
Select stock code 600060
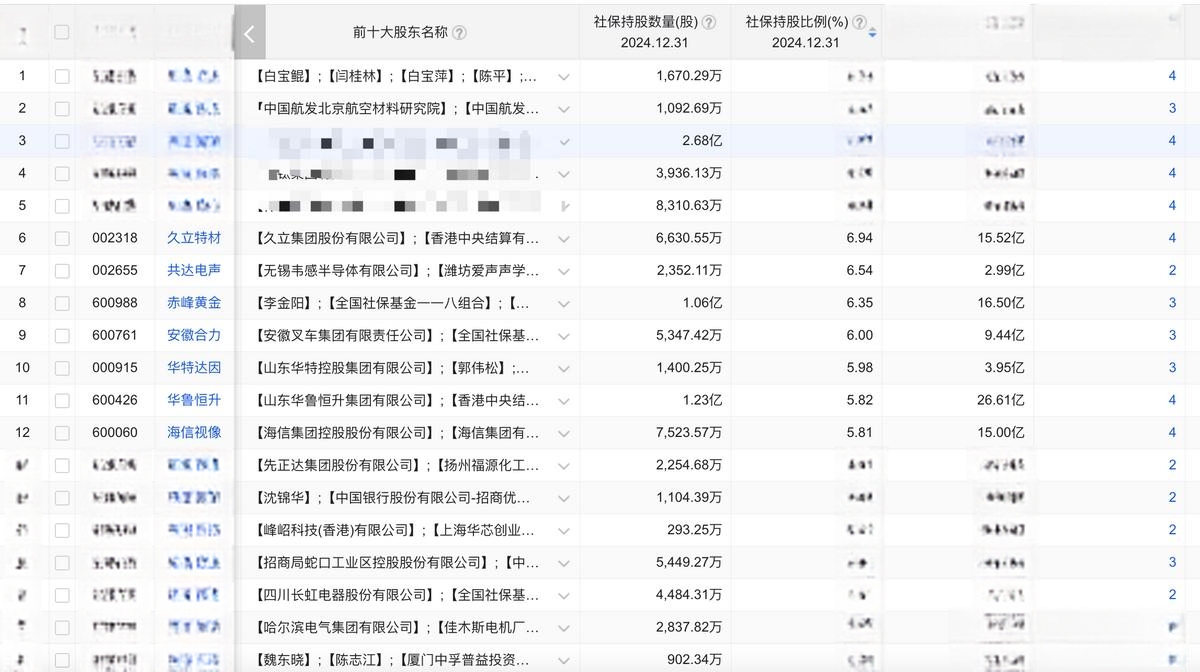[x=115, y=433]
